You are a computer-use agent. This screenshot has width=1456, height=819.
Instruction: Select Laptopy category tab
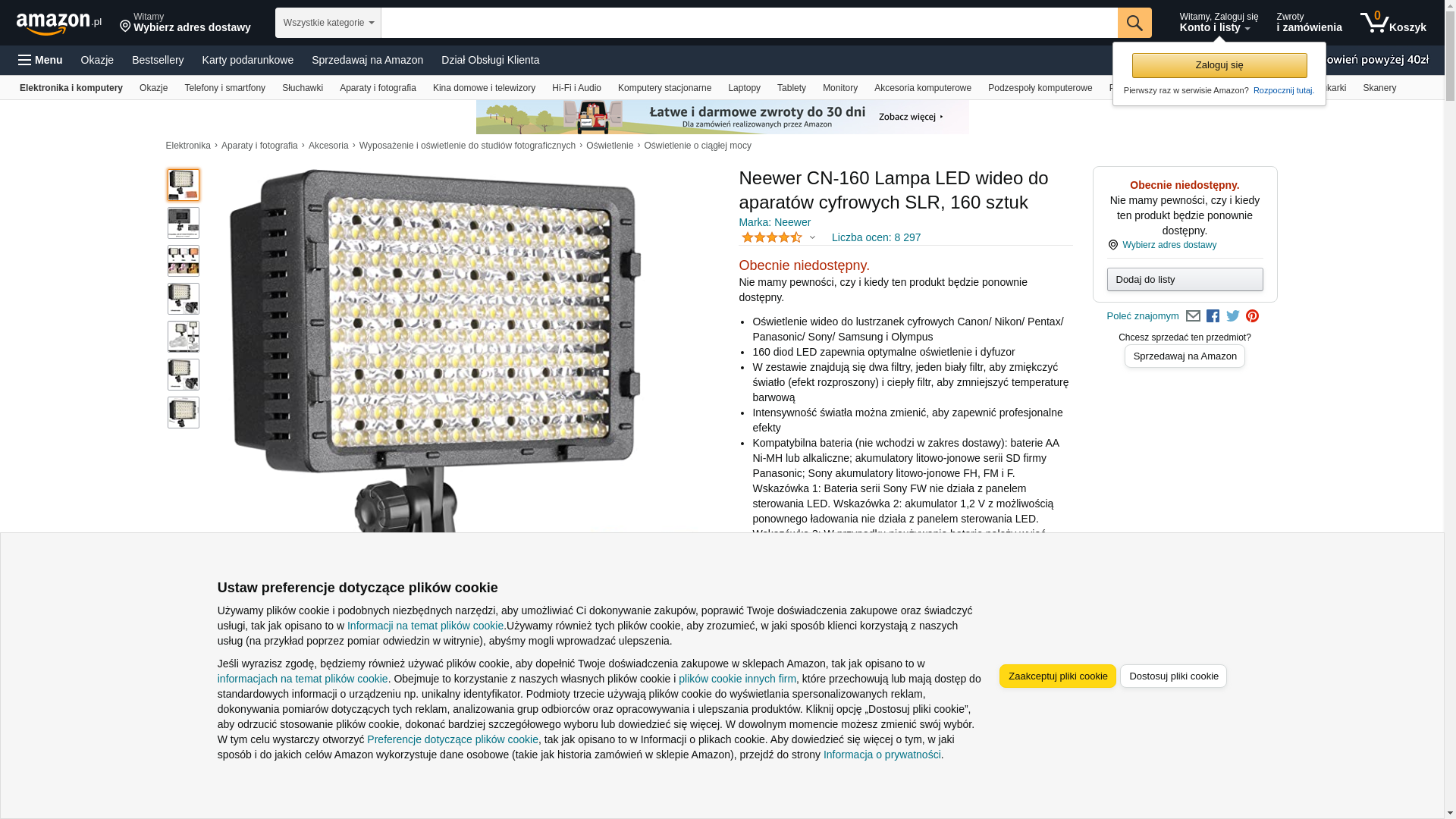click(744, 88)
